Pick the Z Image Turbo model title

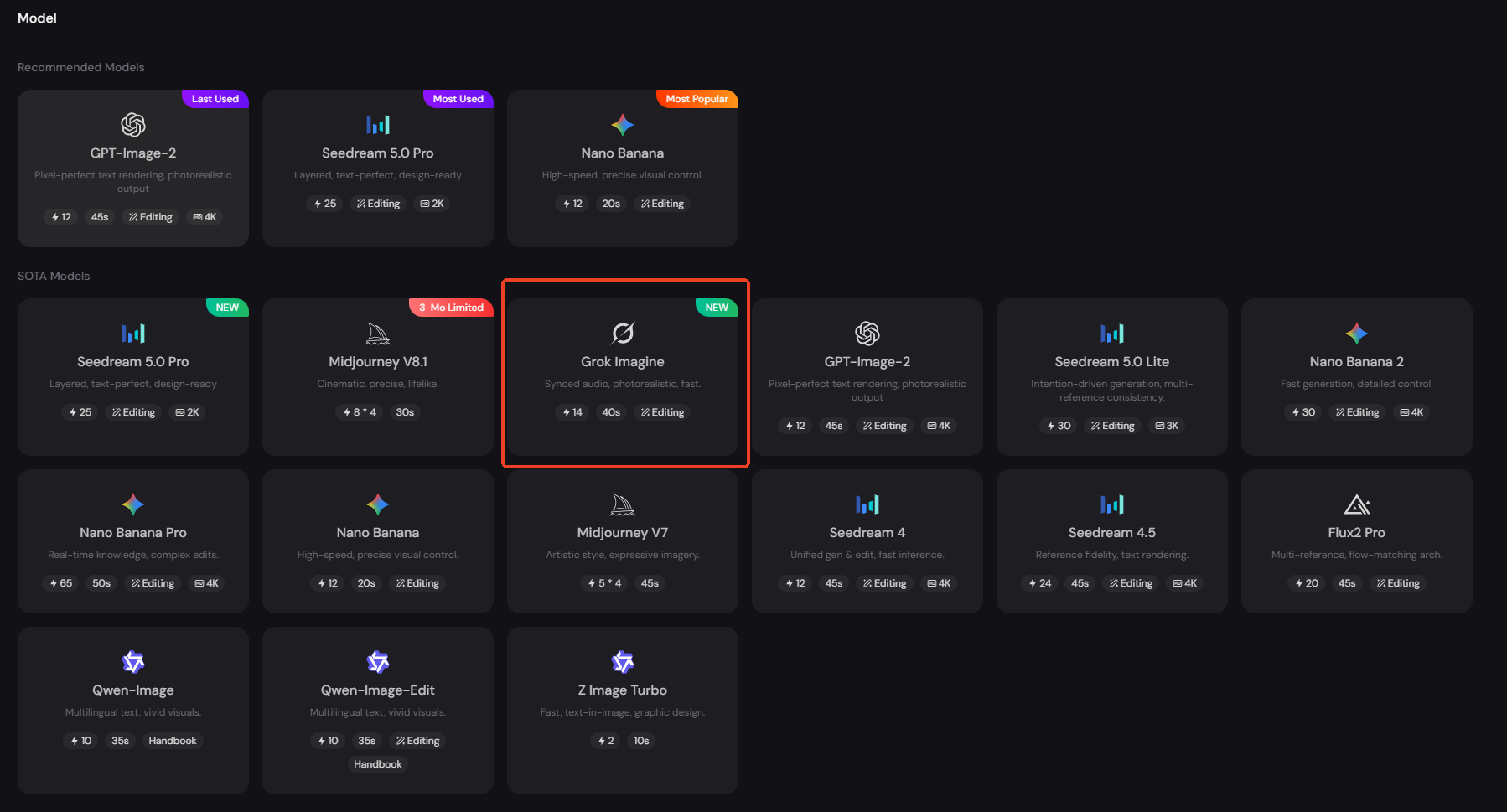(623, 690)
